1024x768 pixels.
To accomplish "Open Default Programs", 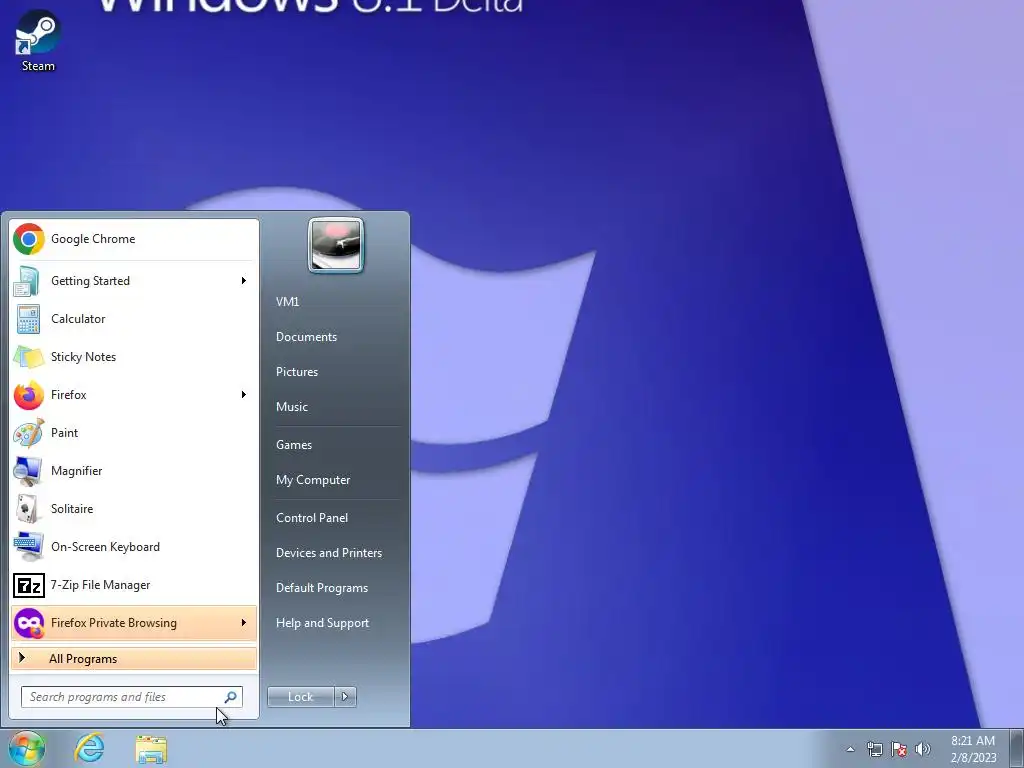I will point(321,588).
